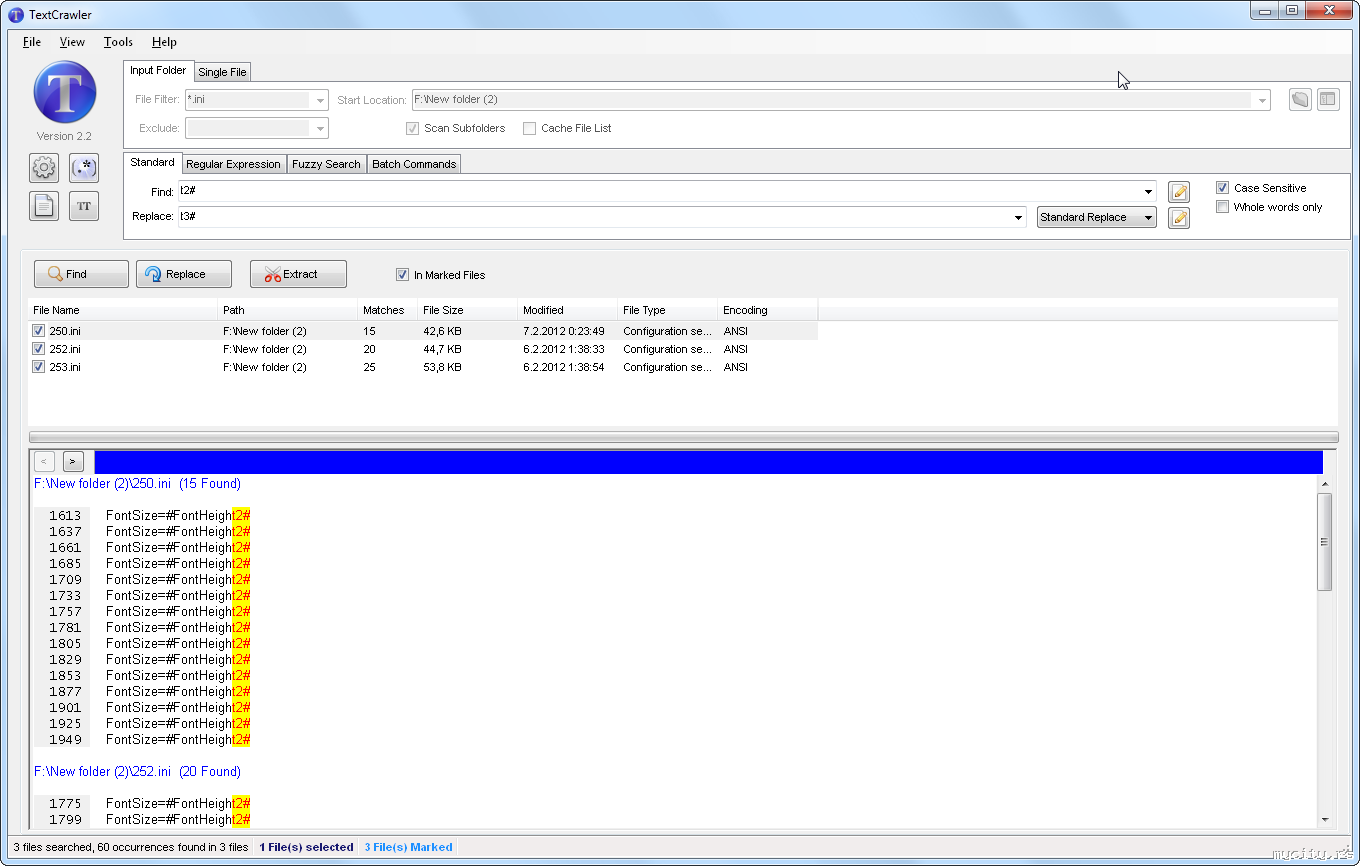Click the results scrollbar down arrow
The width and height of the screenshot is (1360, 866).
(1325, 820)
